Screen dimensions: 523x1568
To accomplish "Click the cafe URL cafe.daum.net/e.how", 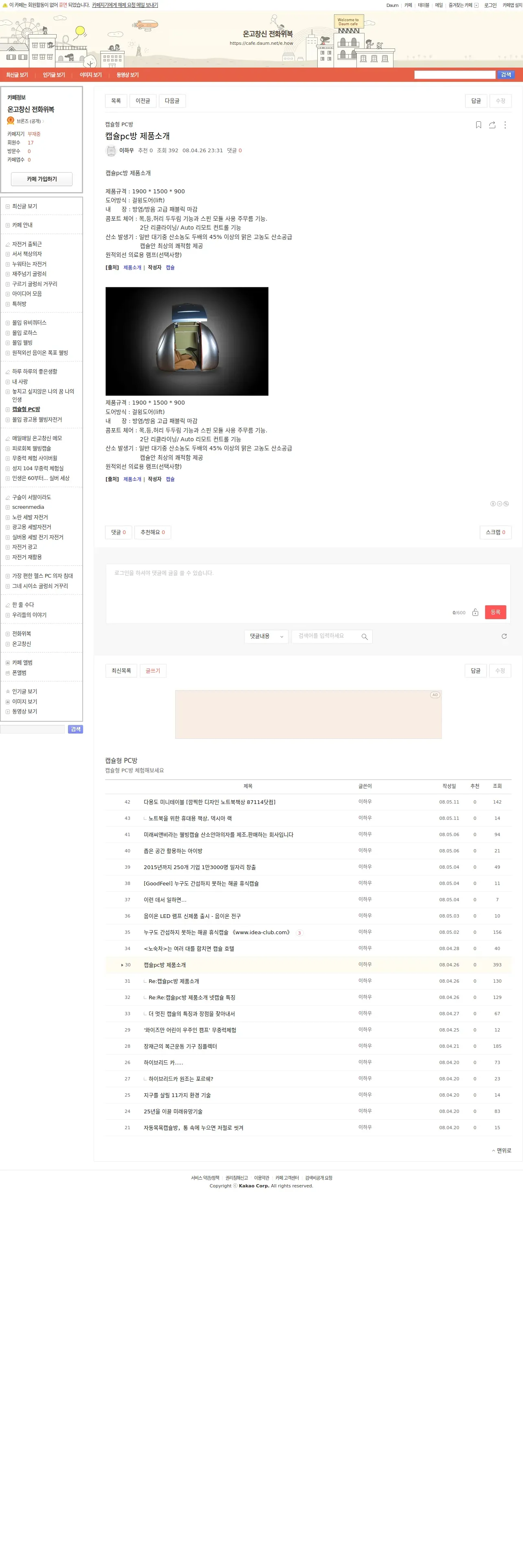I will click(261, 43).
